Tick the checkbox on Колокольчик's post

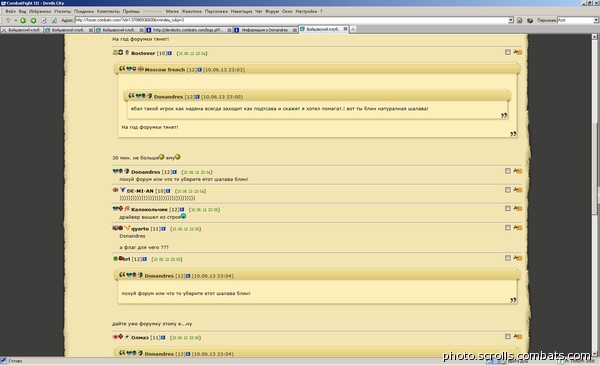(x=508, y=208)
